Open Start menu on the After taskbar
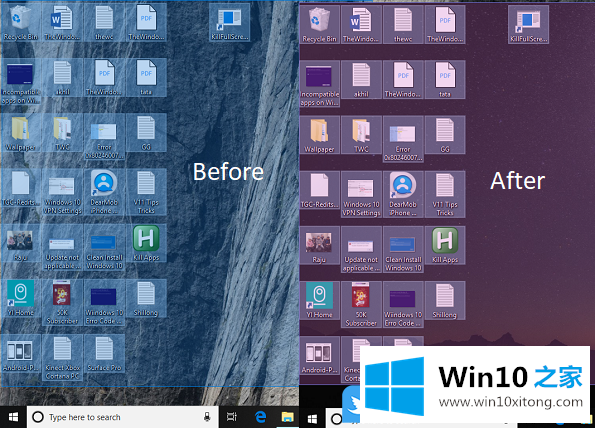This screenshot has width=595, height=428. tap(312, 419)
